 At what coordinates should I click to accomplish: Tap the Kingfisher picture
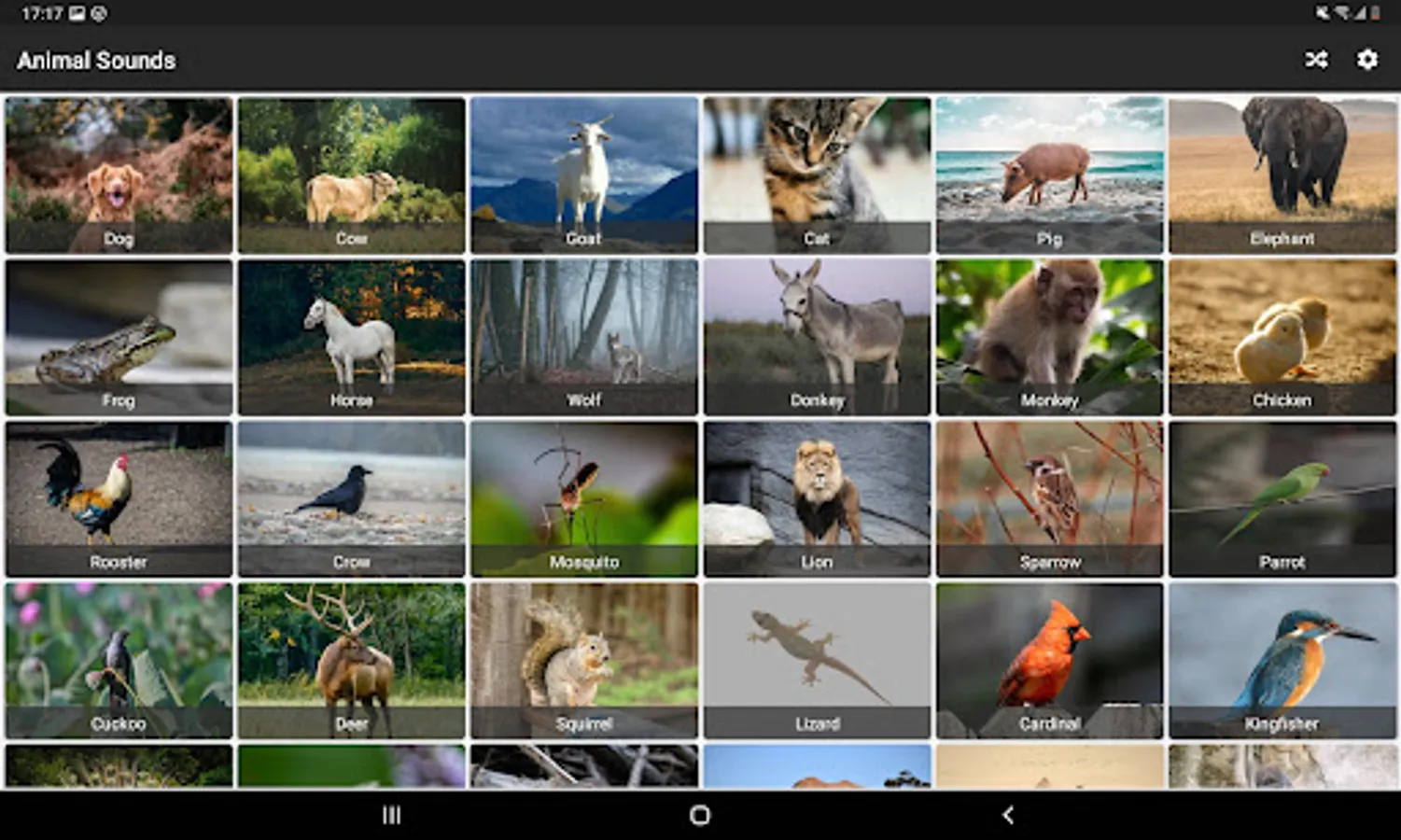[1282, 661]
